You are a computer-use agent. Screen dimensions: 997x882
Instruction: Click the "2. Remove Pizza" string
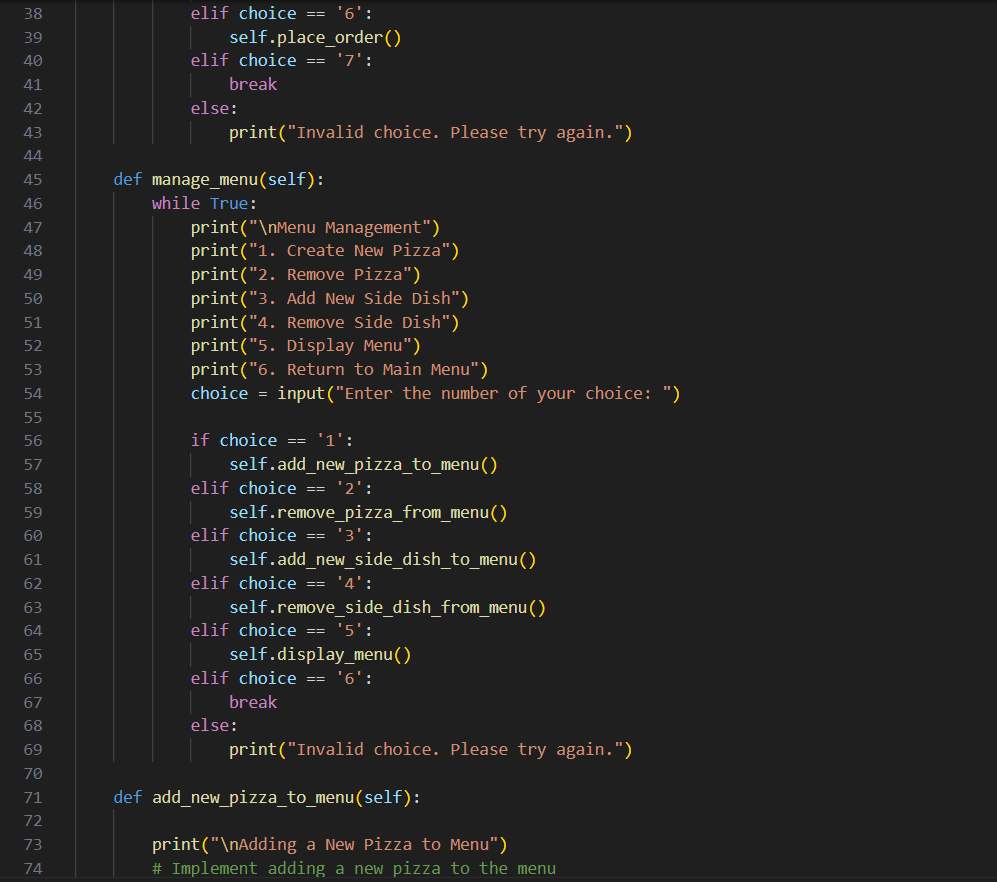click(x=330, y=275)
